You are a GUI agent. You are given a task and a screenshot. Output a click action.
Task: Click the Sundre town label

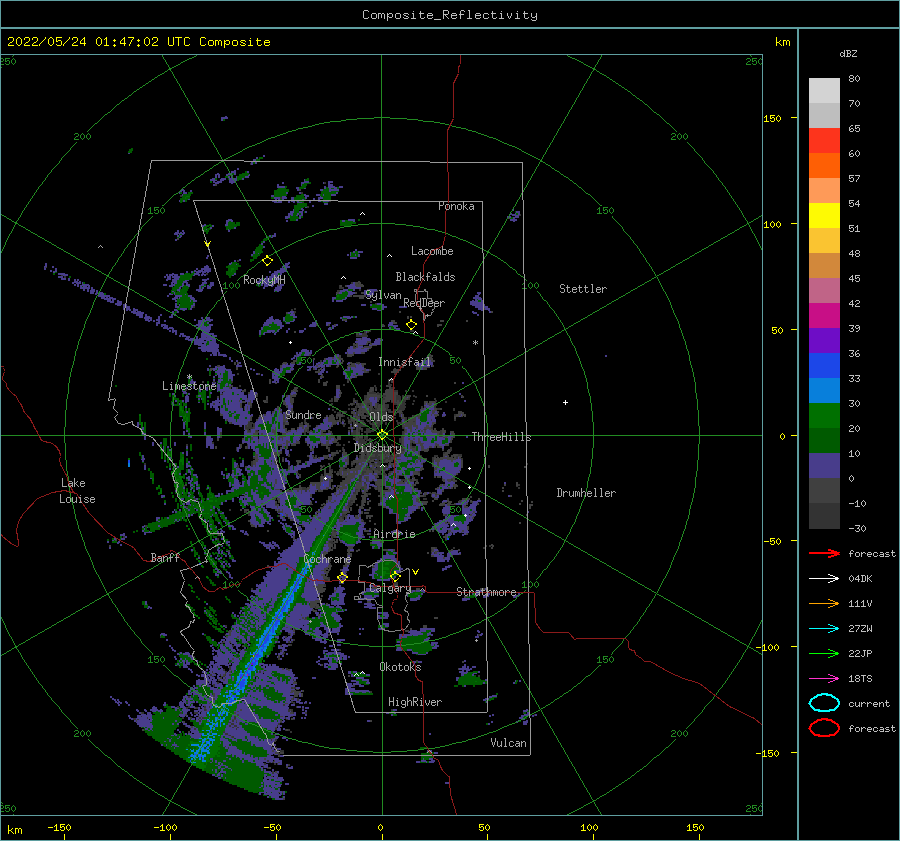[304, 414]
